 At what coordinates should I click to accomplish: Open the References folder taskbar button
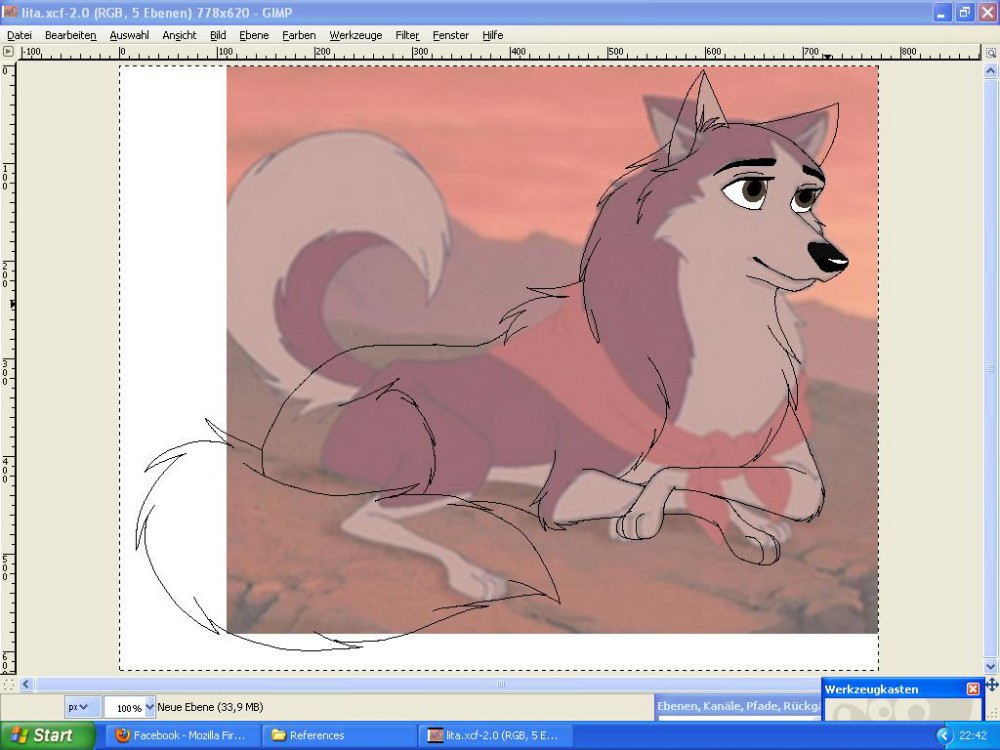(339, 735)
